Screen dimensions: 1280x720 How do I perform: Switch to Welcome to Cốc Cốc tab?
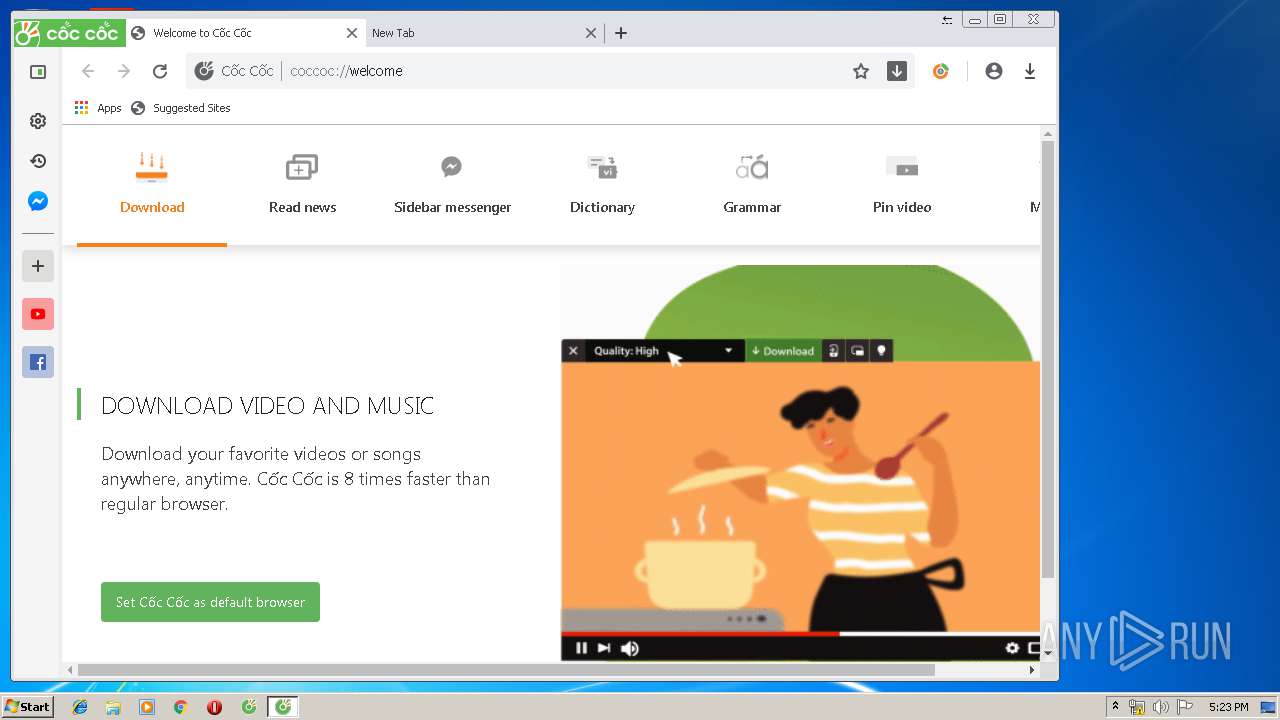coord(245,33)
